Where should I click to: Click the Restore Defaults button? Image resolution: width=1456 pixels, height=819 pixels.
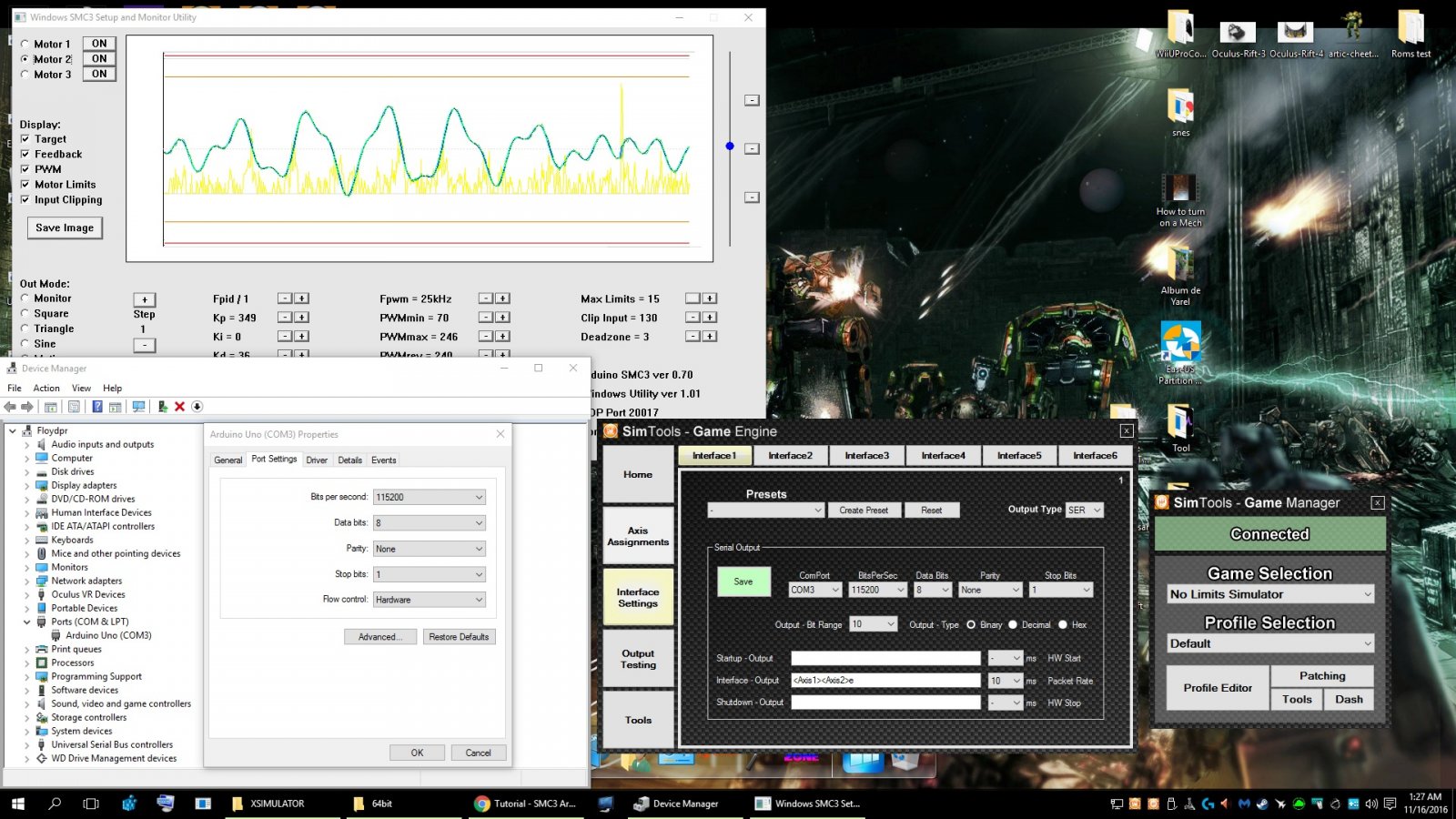pyautogui.click(x=459, y=637)
